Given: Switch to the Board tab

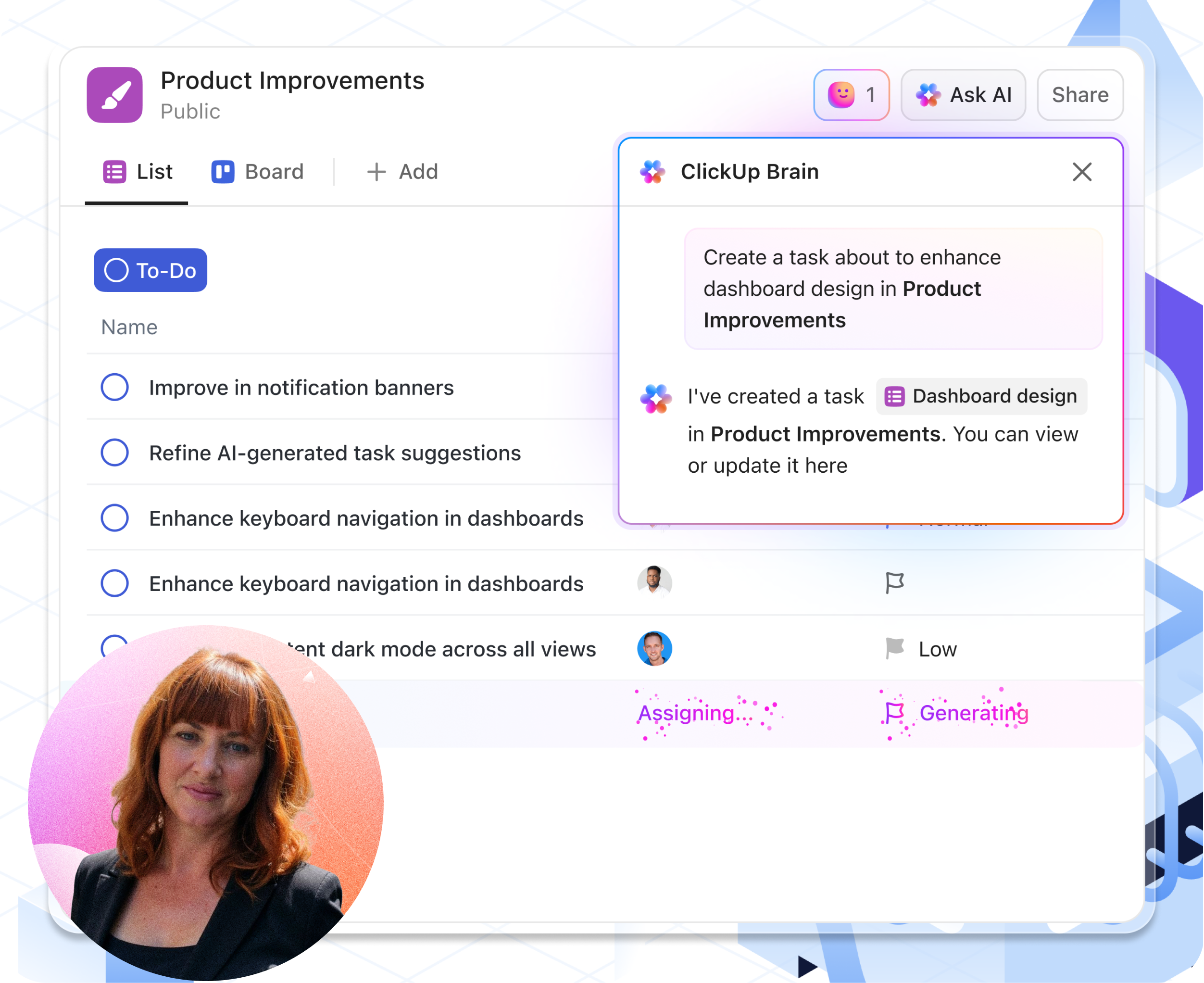Looking at the screenshot, I should pos(258,172).
